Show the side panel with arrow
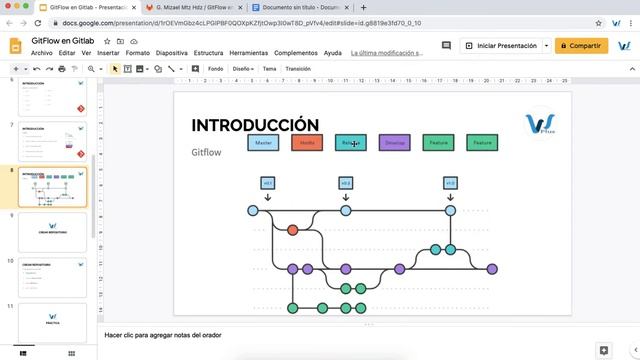 [x=636, y=350]
